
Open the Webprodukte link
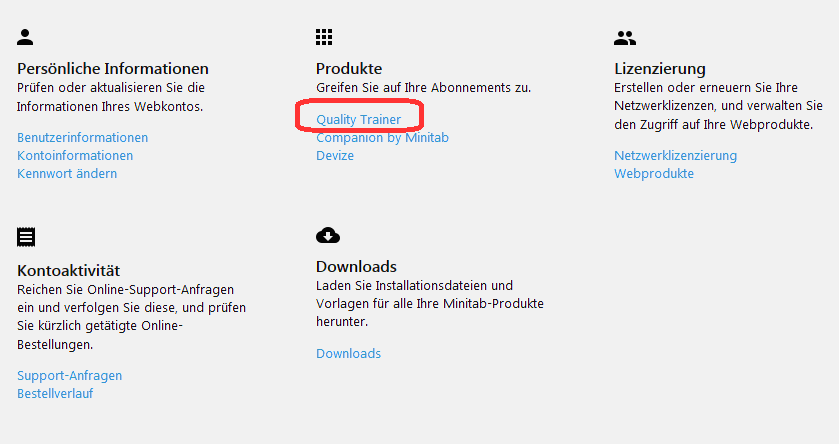pyautogui.click(x=654, y=173)
